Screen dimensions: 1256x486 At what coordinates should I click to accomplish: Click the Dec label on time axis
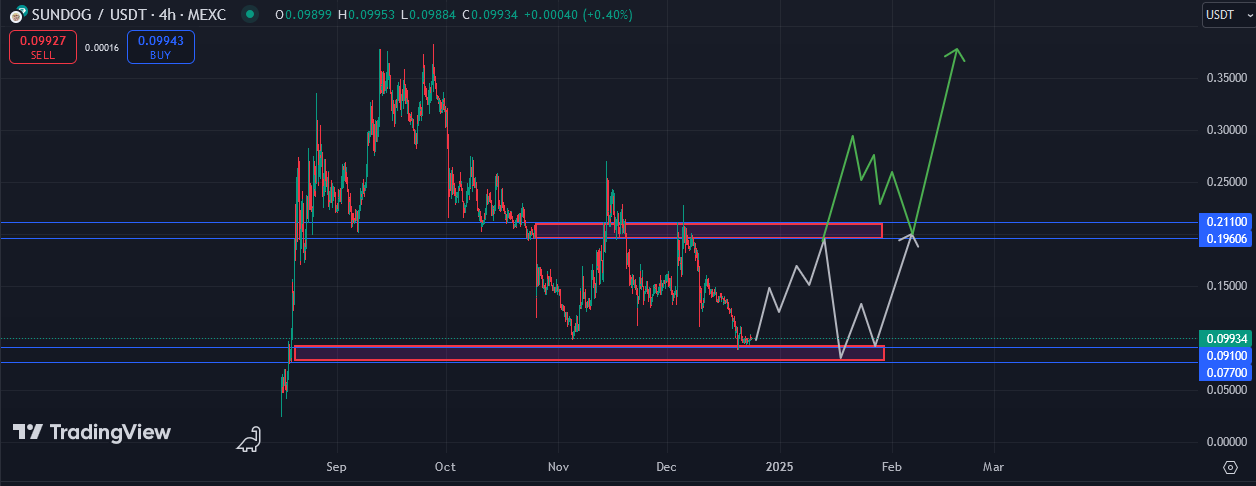click(667, 467)
